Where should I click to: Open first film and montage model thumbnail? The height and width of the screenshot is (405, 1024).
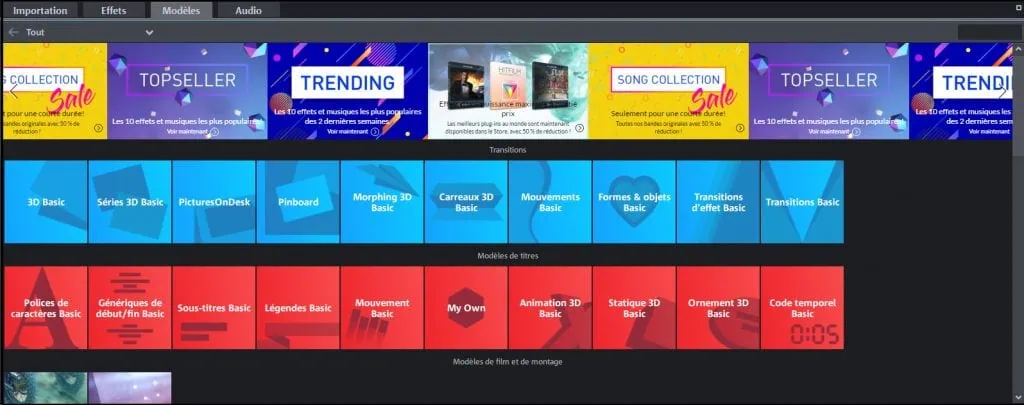point(45,388)
